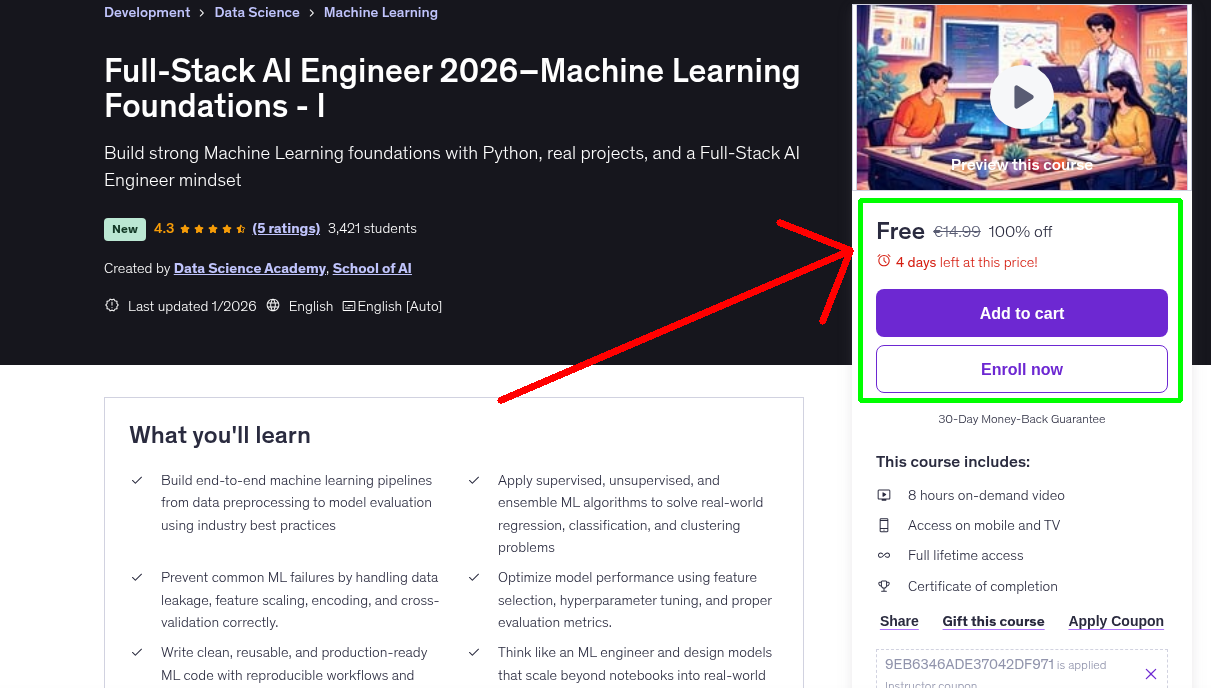Open the 5 ratings link

point(286,228)
